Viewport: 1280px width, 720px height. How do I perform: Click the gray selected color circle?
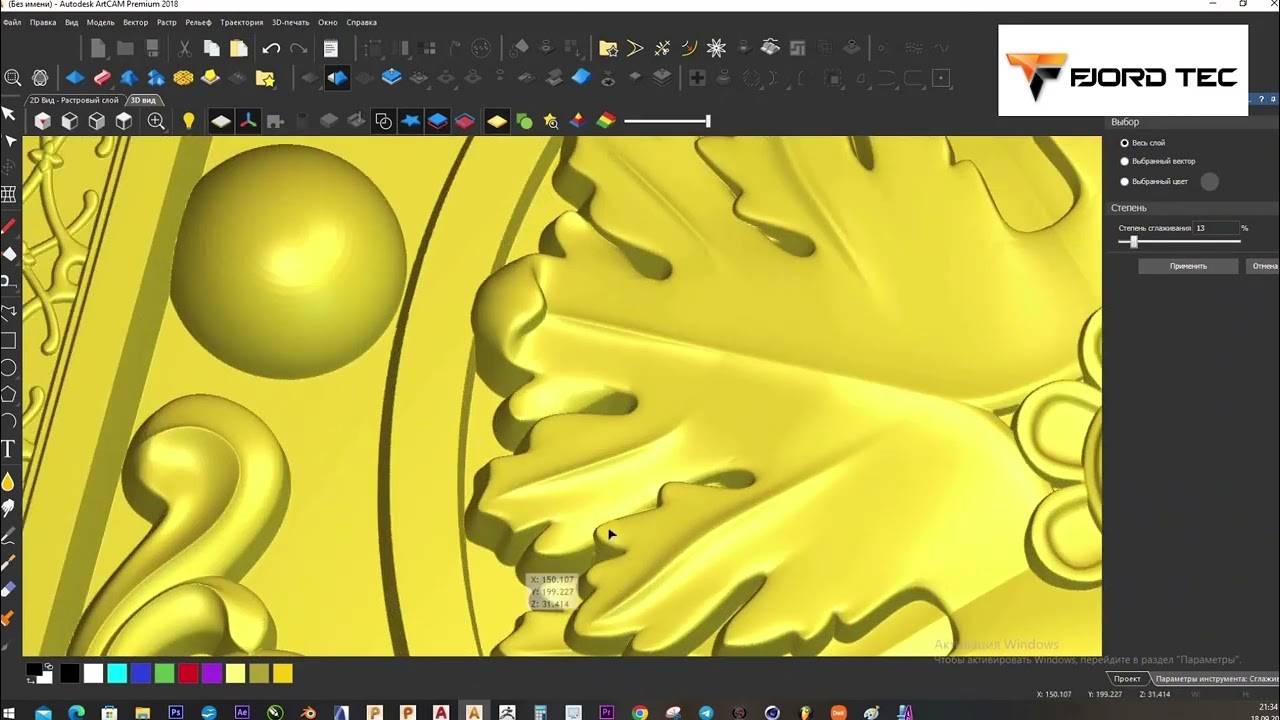point(1210,182)
